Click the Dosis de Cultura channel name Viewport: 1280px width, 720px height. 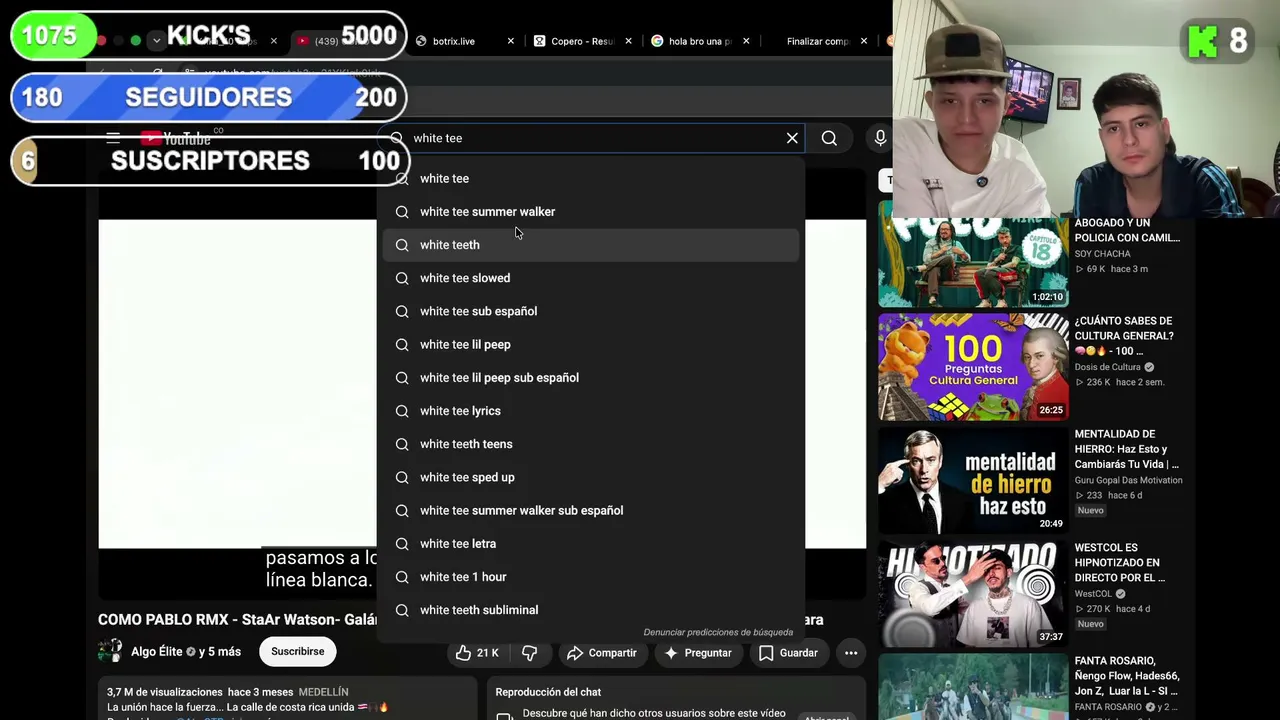coord(1107,367)
